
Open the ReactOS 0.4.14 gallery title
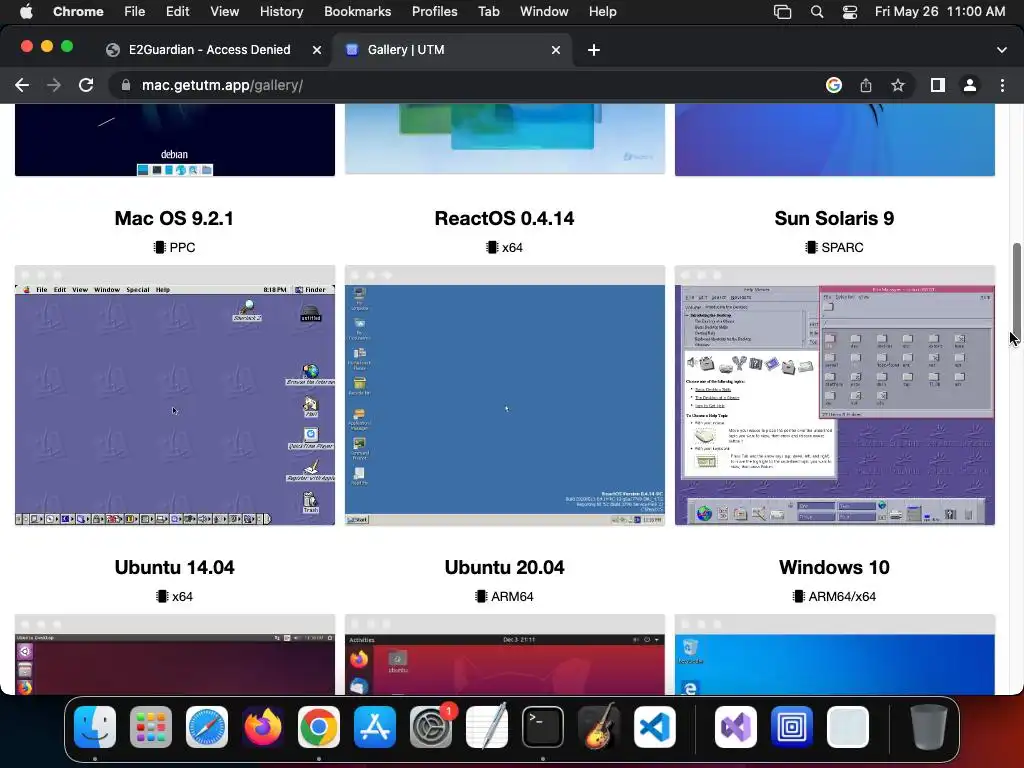(504, 218)
